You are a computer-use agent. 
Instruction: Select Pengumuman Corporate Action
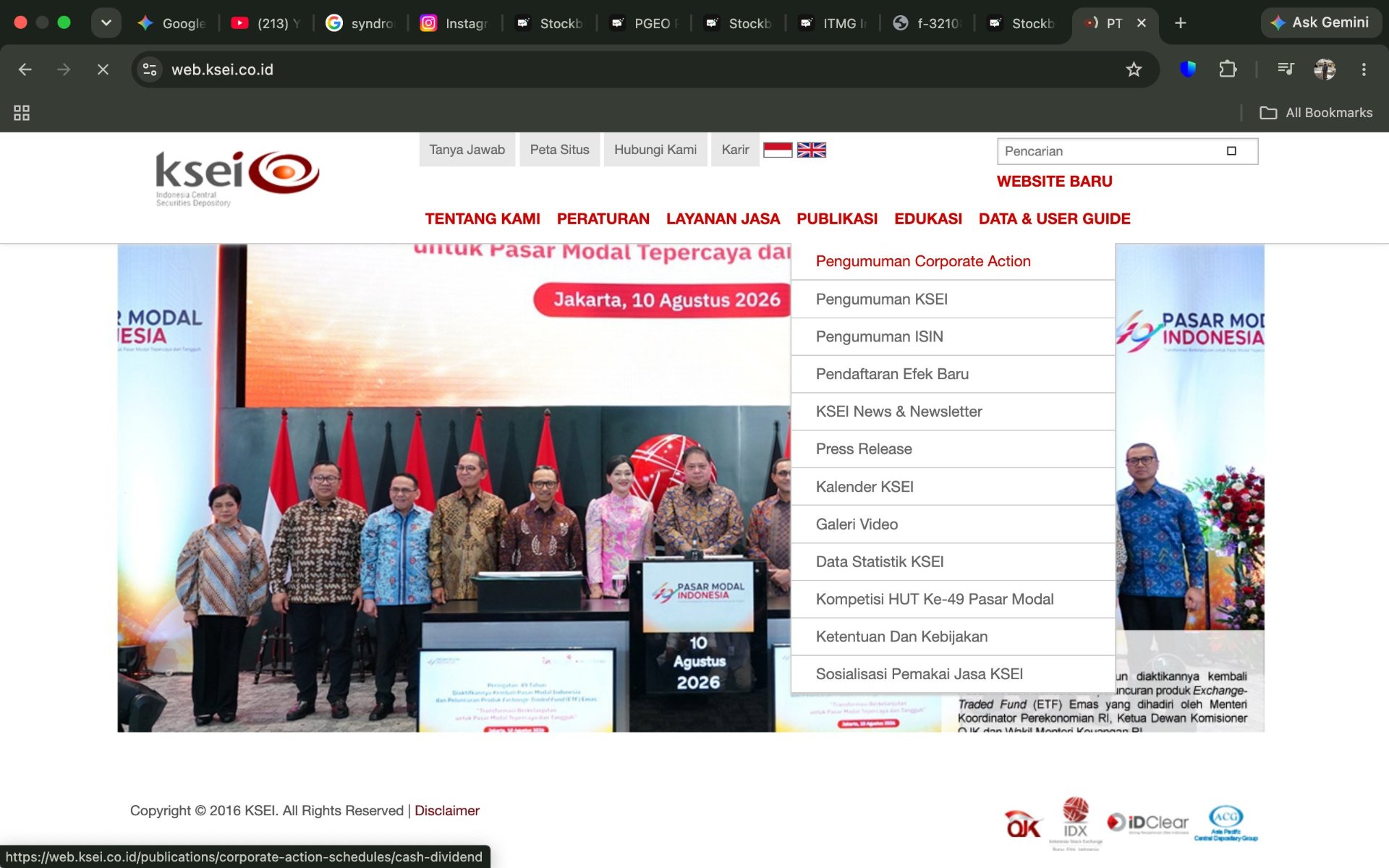[953, 261]
